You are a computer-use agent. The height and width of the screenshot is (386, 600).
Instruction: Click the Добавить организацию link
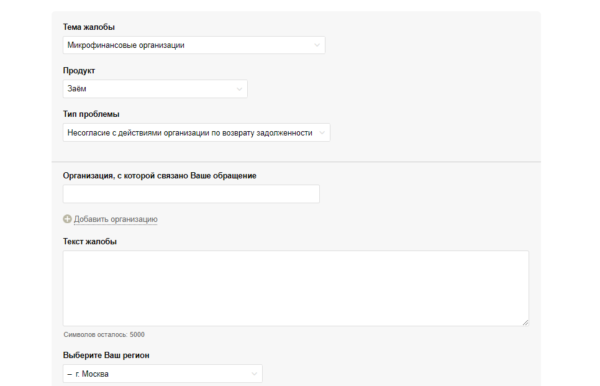pyautogui.click(x=116, y=219)
